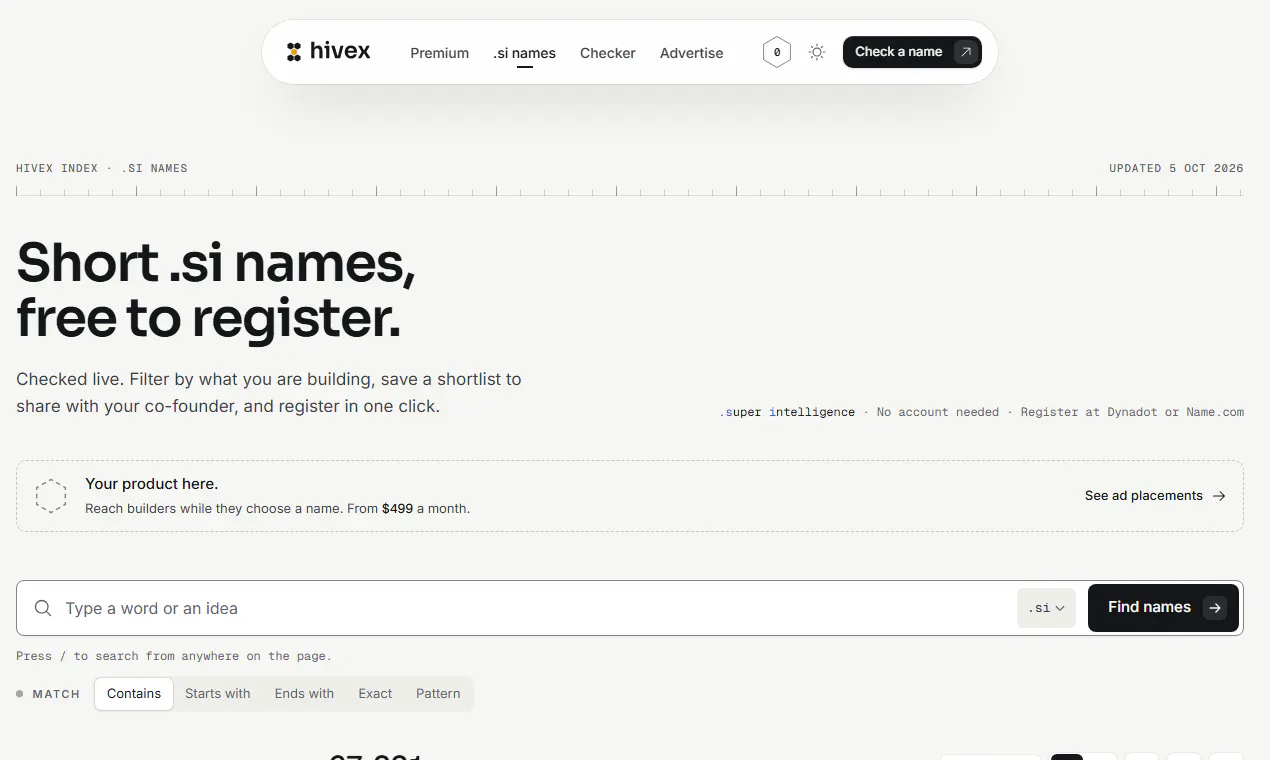
Task: Click the dashed hexagon ad placeholder icon
Action: (x=51, y=496)
